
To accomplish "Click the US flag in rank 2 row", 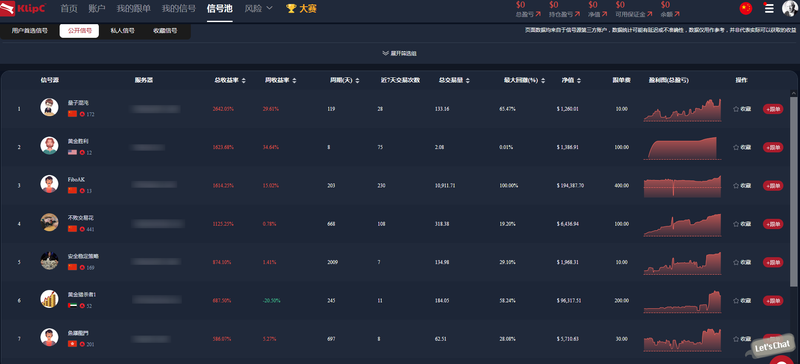I will click(72, 153).
